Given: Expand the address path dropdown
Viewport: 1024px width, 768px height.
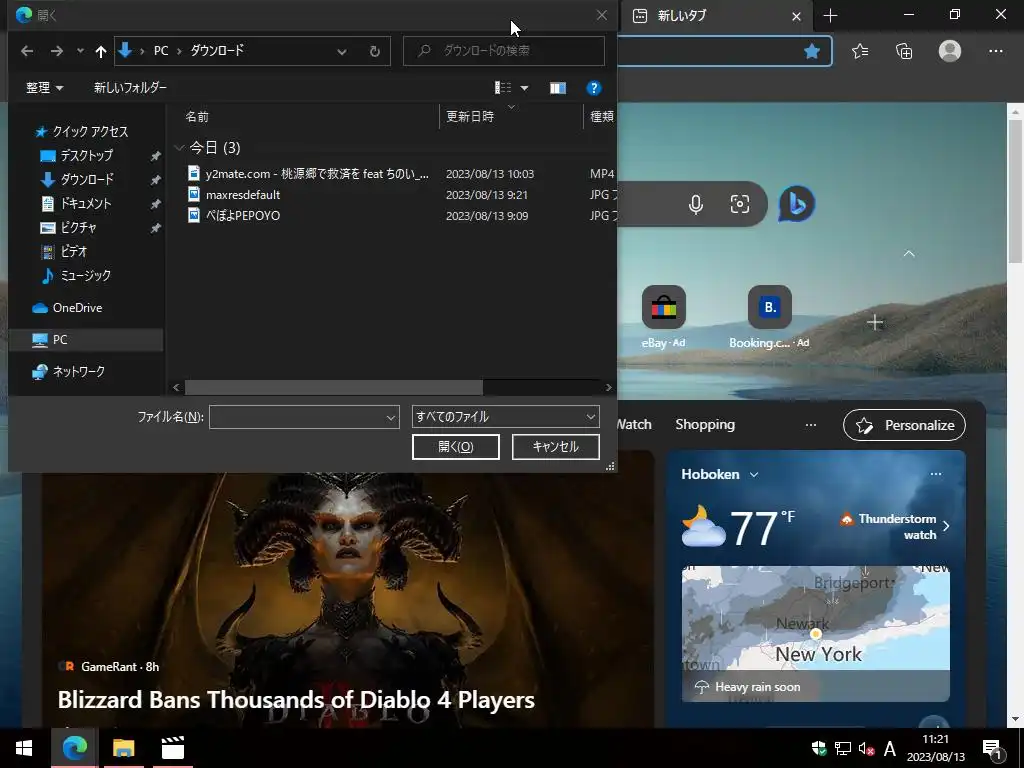Looking at the screenshot, I should coord(342,51).
